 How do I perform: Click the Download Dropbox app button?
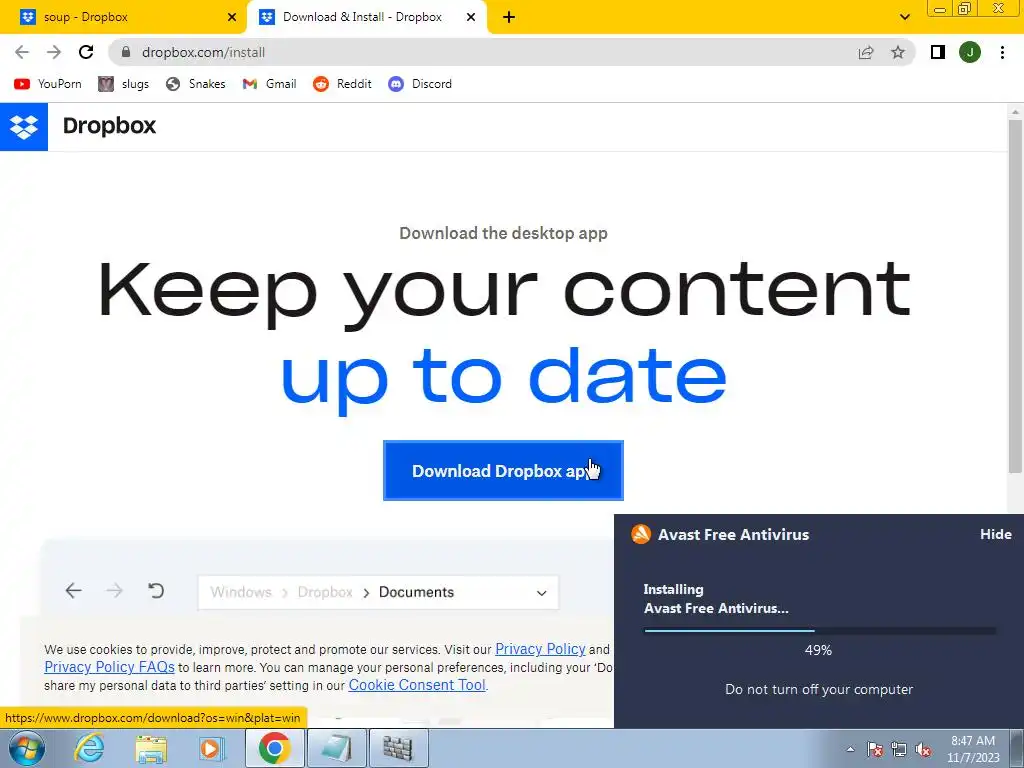[504, 471]
